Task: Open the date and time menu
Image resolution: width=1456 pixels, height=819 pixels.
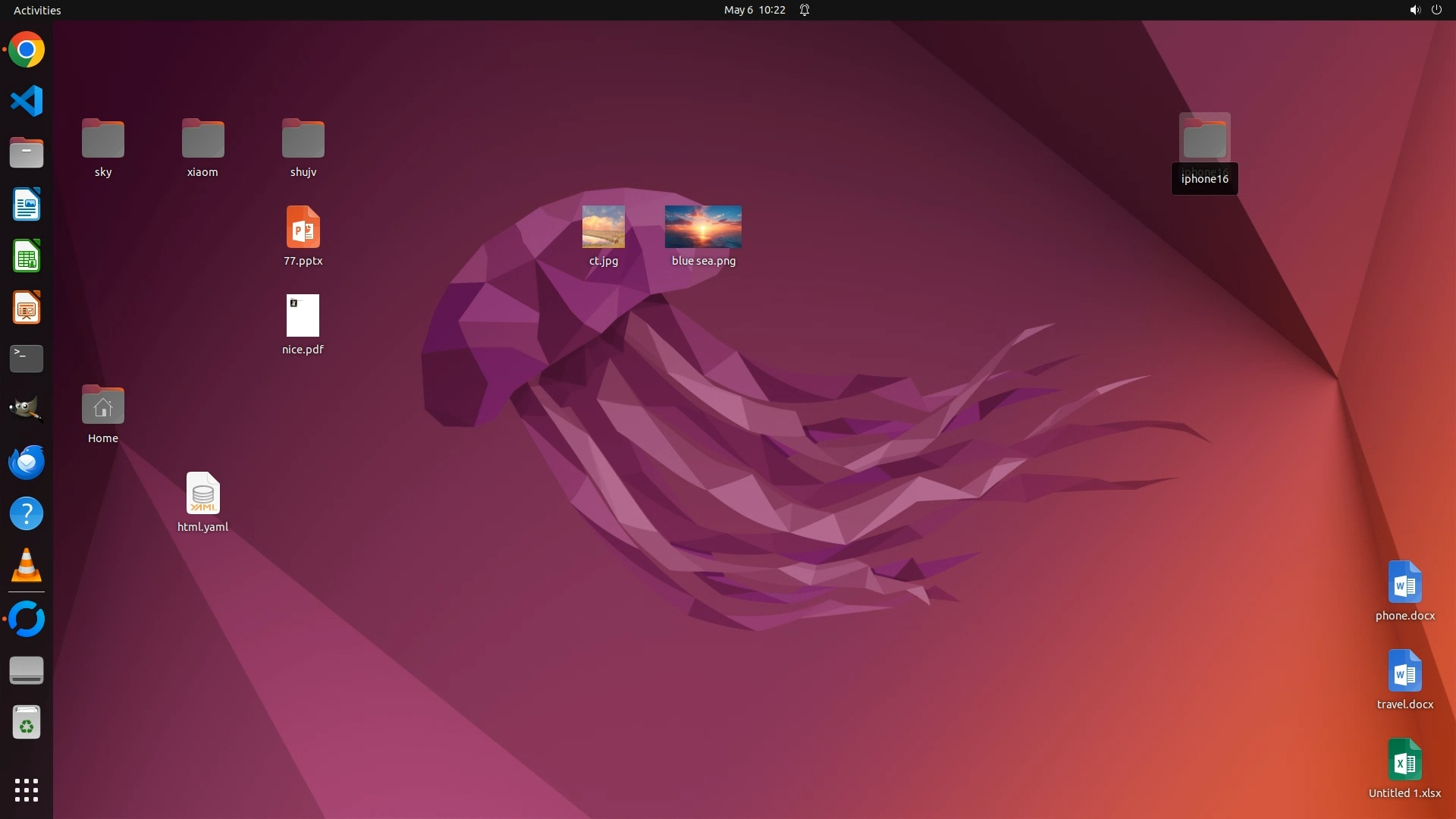Action: (x=754, y=10)
